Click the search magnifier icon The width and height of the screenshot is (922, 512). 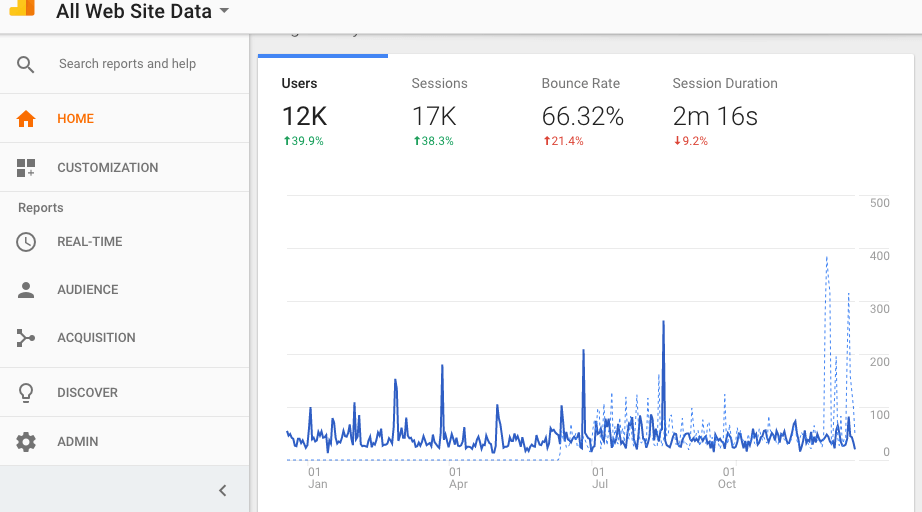coord(25,64)
